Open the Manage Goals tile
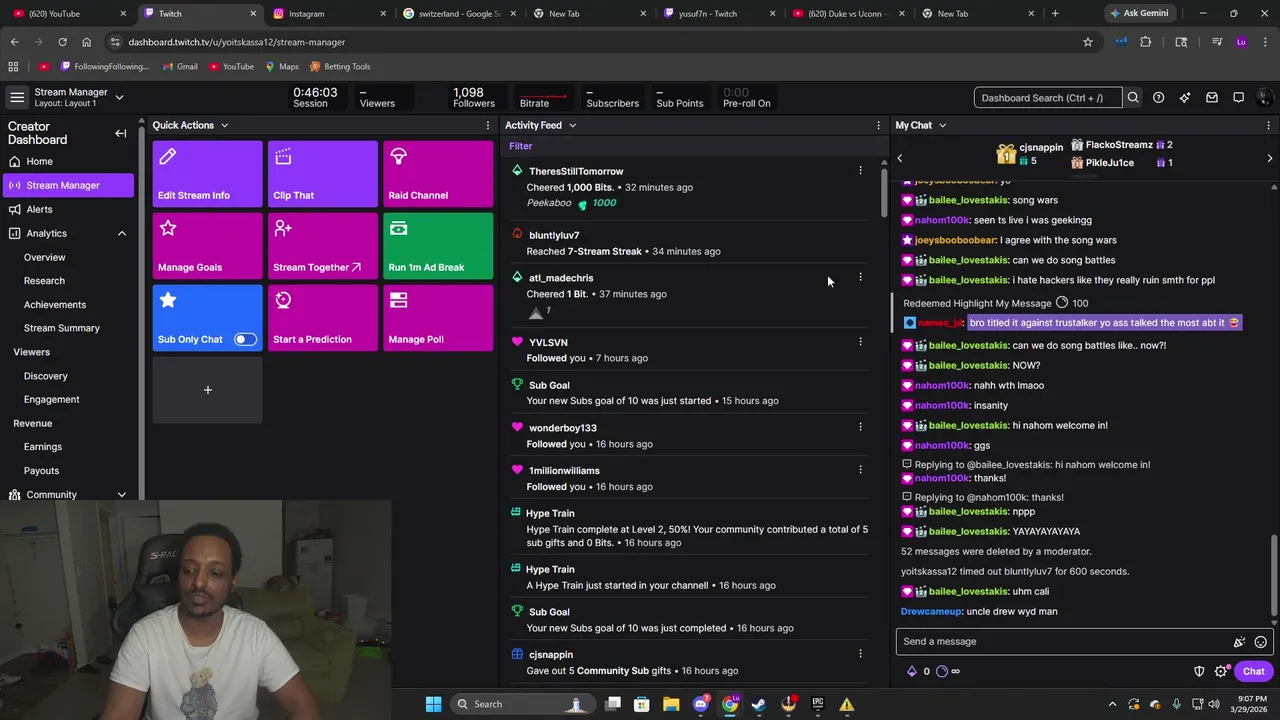 coord(207,246)
